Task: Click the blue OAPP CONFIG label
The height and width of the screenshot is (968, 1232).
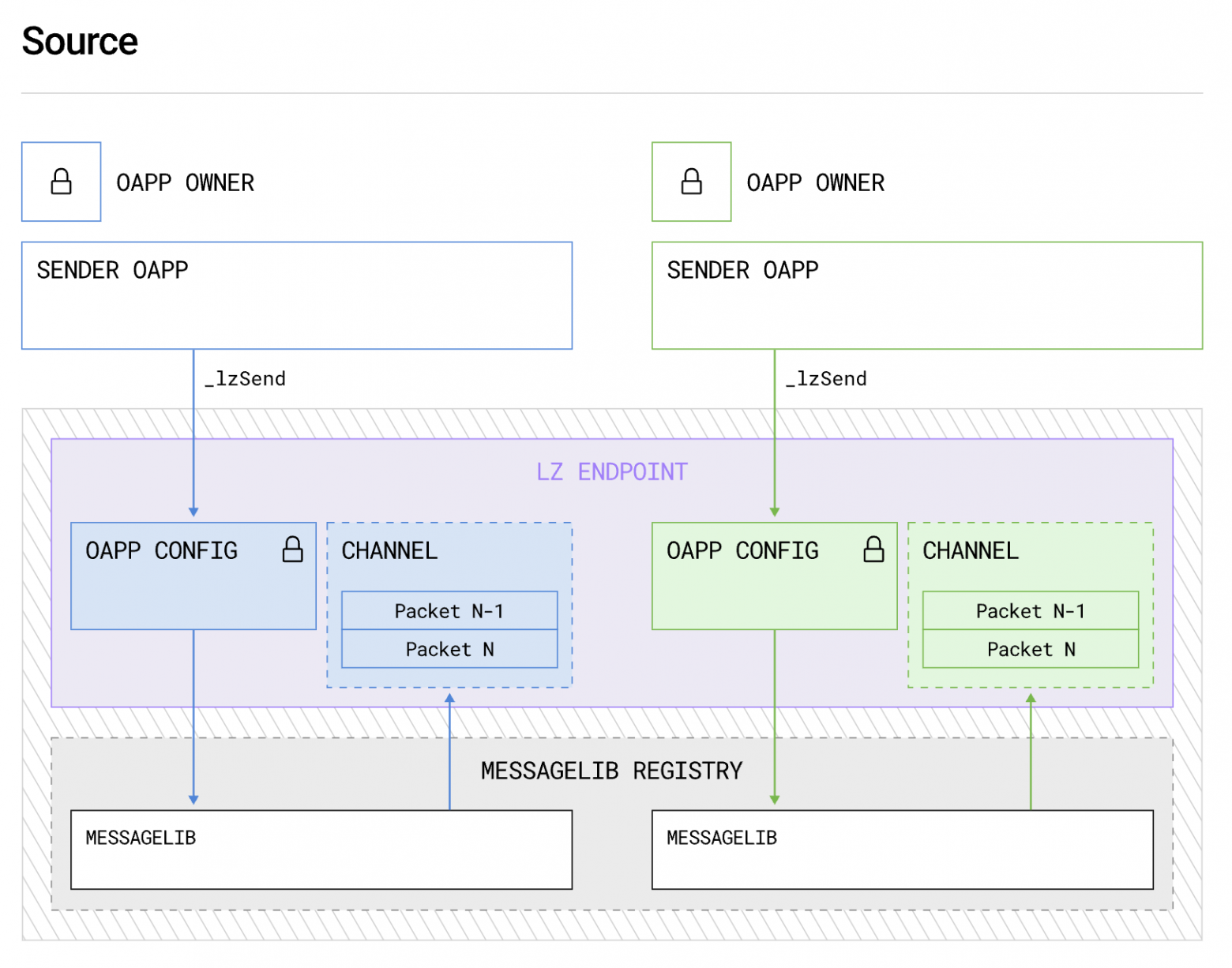Action: click(x=161, y=550)
